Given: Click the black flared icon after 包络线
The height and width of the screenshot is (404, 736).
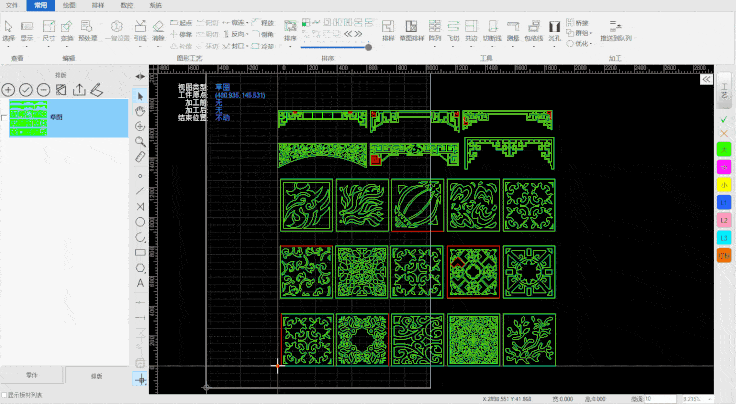Looking at the screenshot, I should pos(554,30).
